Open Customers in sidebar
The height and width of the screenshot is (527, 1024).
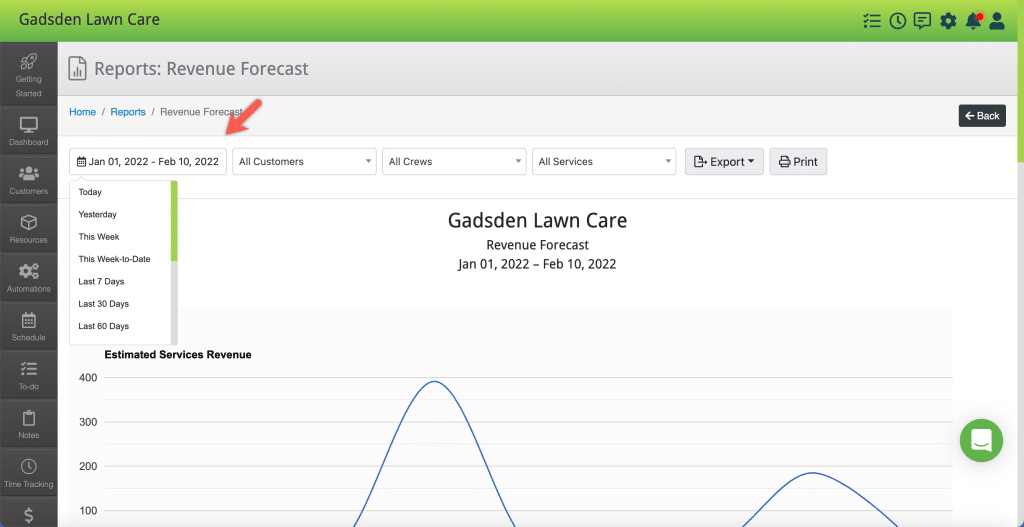pos(29,180)
